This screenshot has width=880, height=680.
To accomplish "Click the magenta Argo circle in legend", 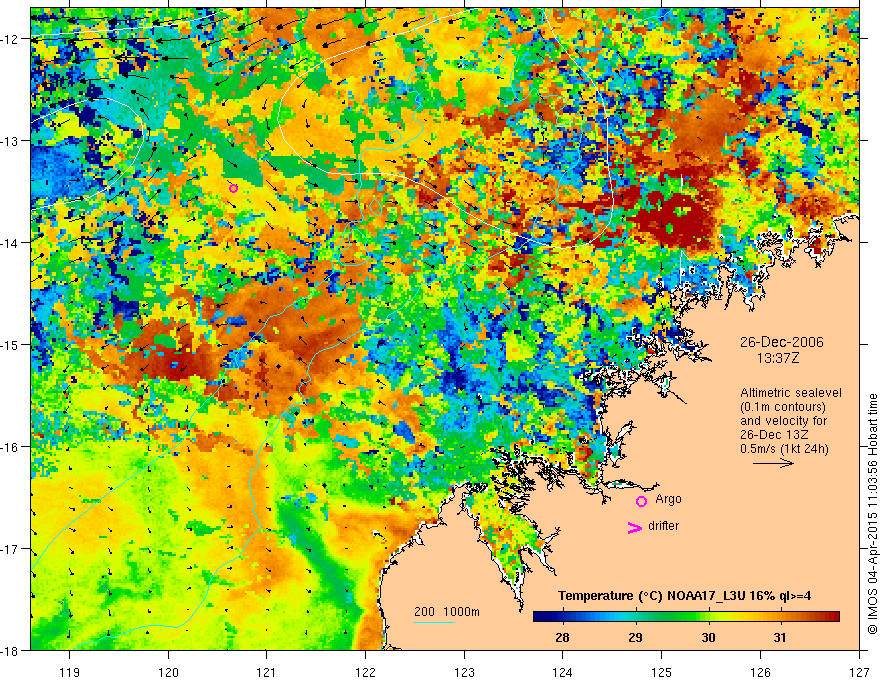I will click(641, 501).
